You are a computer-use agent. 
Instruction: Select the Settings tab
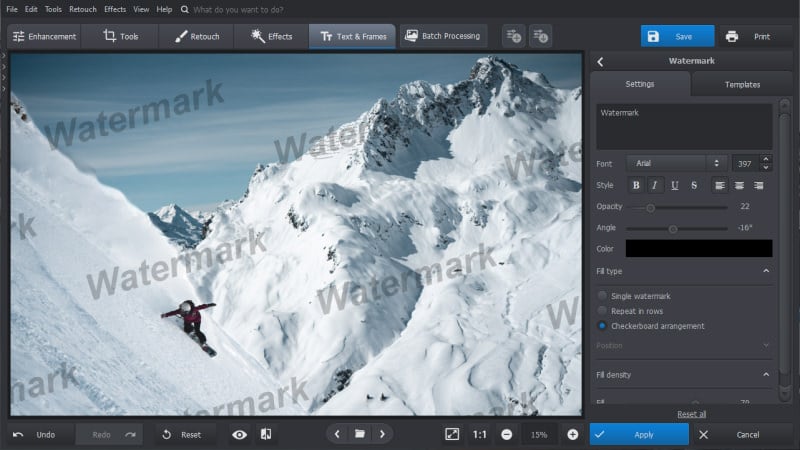pyautogui.click(x=640, y=84)
